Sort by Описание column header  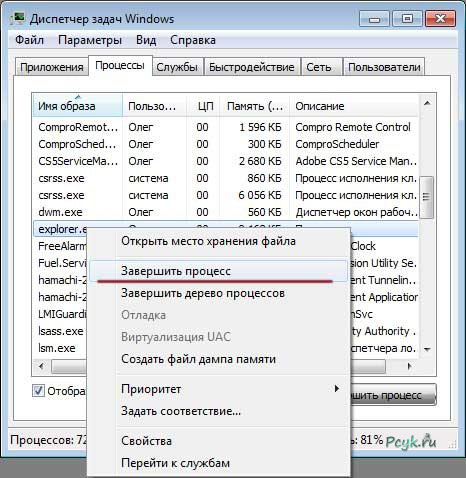(x=353, y=106)
